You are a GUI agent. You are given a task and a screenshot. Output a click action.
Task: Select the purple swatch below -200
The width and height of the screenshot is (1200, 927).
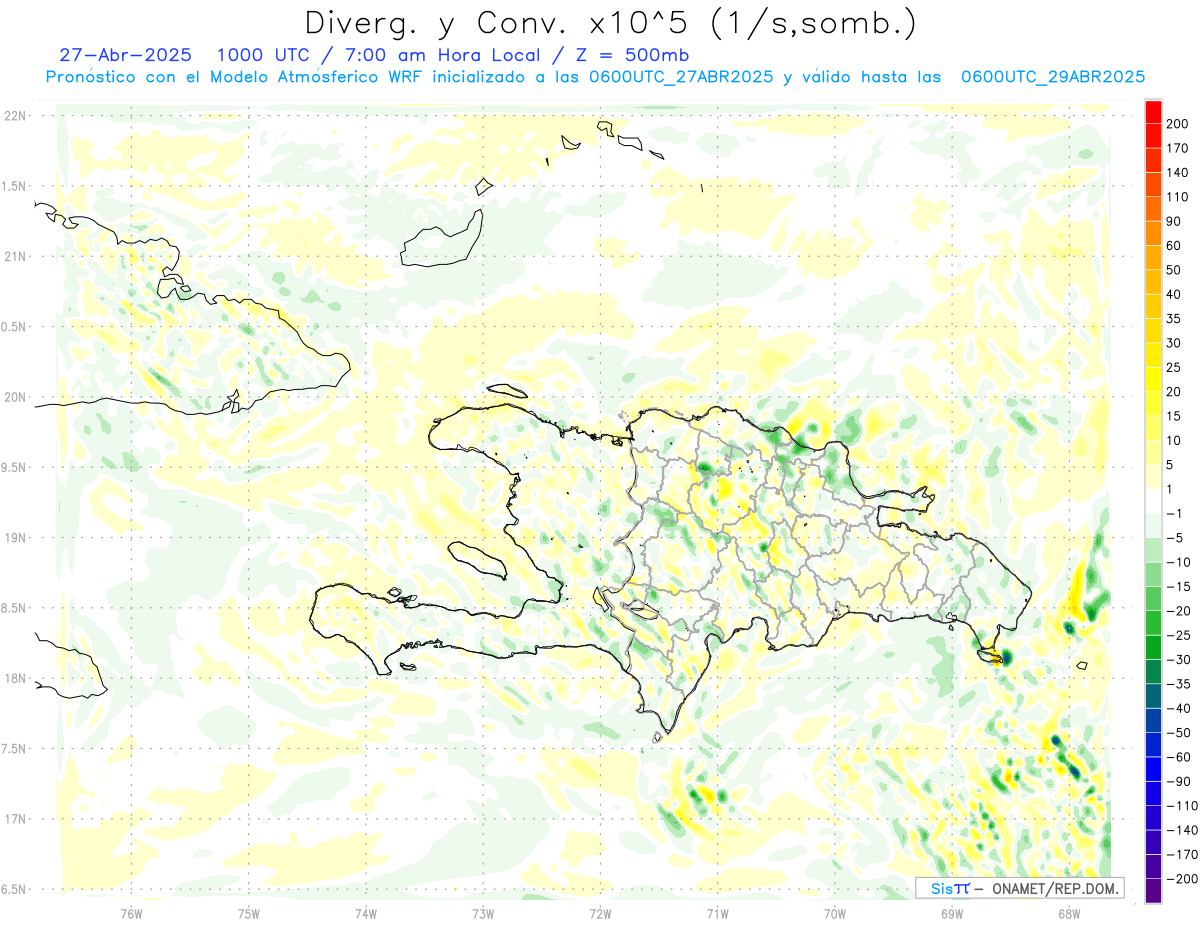point(1153,891)
